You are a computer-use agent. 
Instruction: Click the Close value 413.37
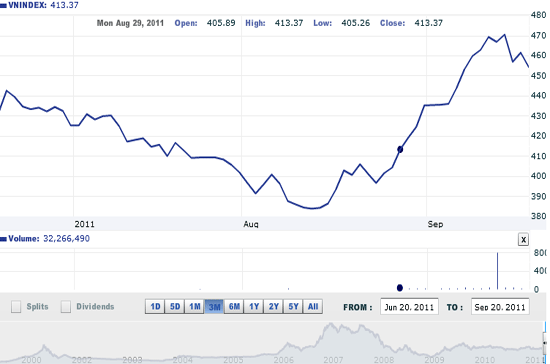428,23
